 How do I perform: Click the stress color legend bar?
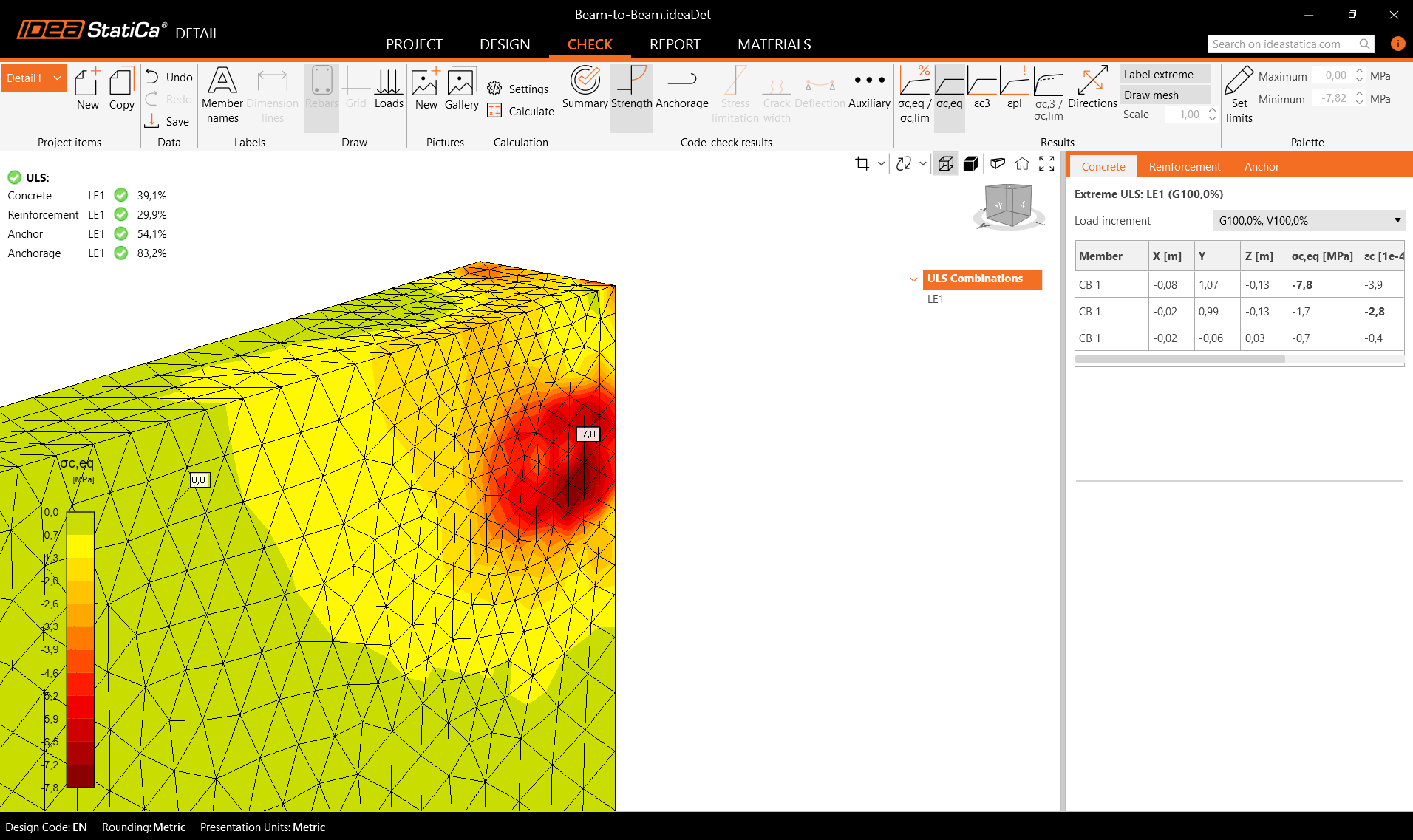point(81,650)
